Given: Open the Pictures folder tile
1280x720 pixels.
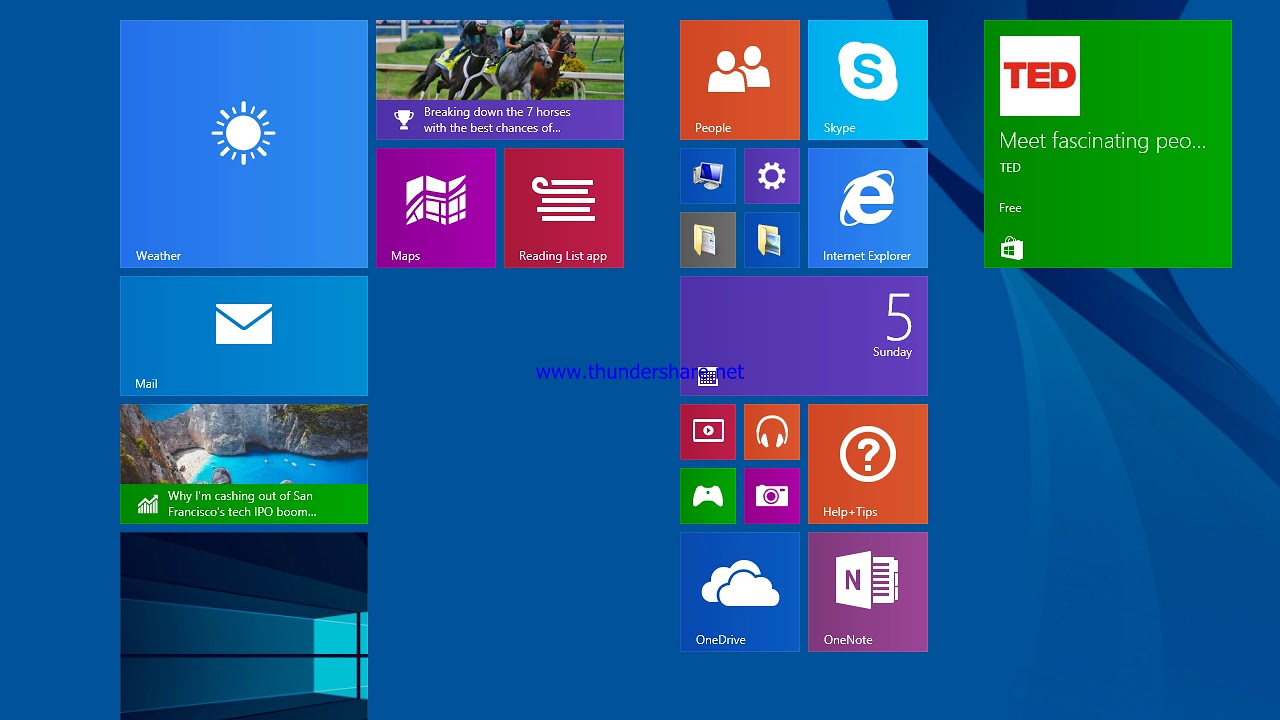Looking at the screenshot, I should (772, 240).
